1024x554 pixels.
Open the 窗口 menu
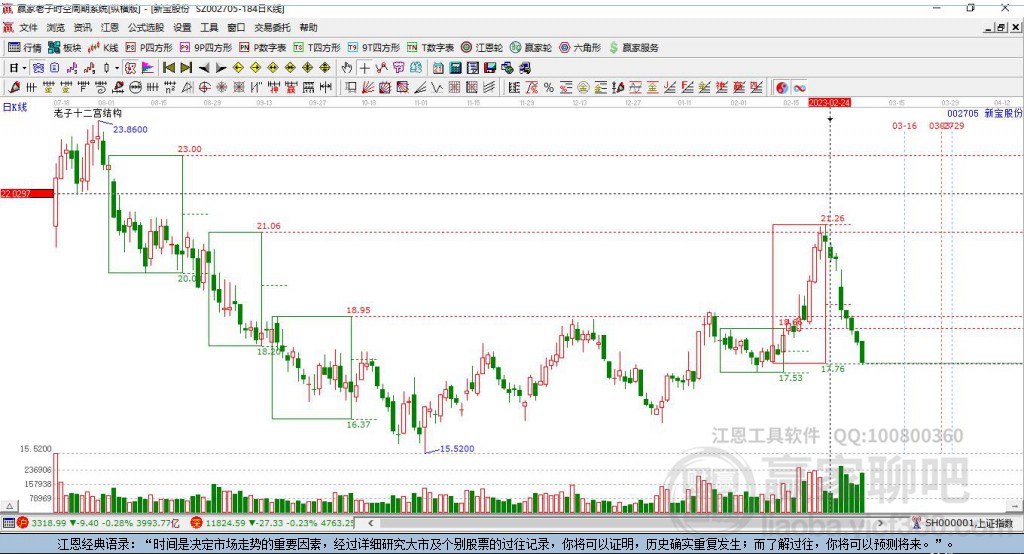[236, 27]
